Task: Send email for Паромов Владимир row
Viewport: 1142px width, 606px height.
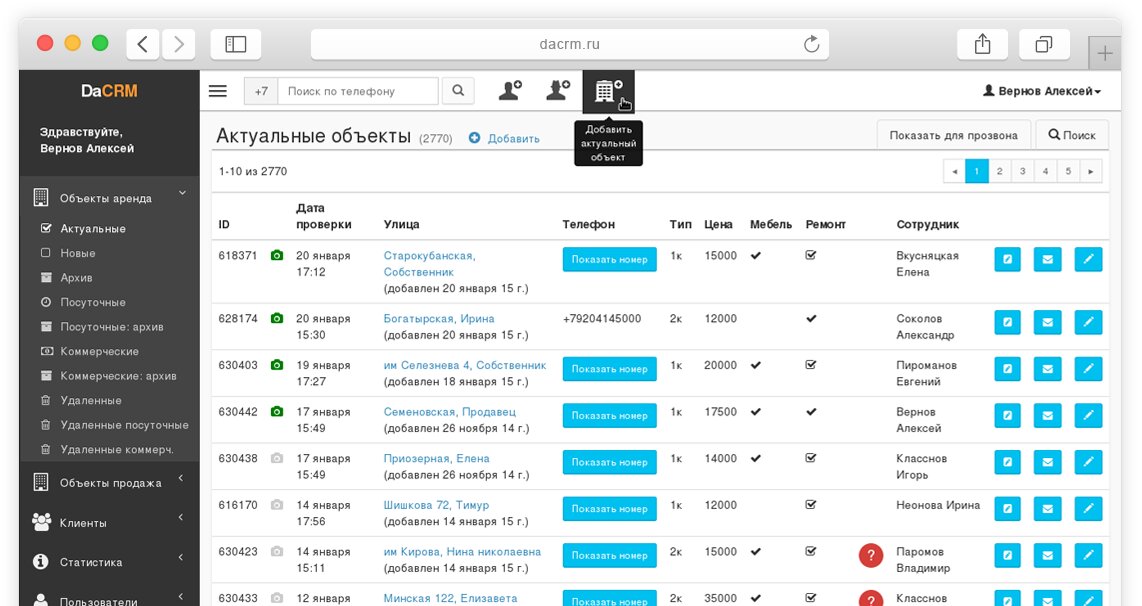Action: [1047, 555]
